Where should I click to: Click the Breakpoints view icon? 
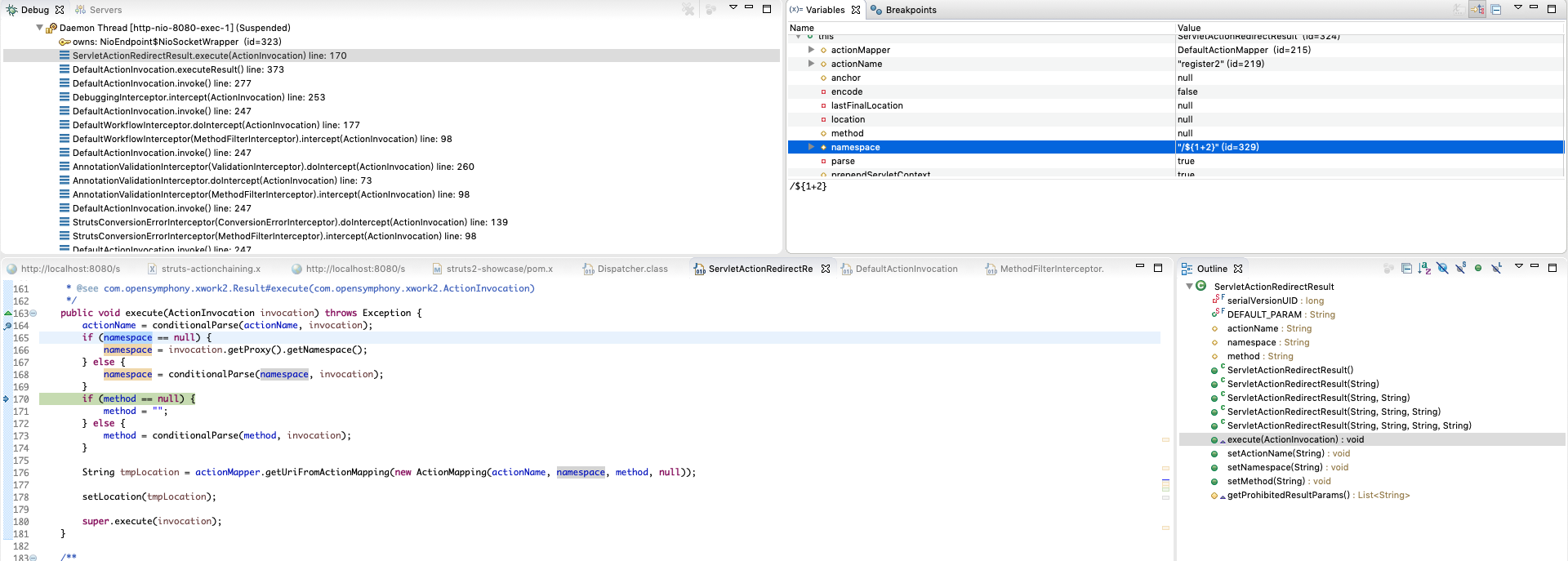coord(876,10)
